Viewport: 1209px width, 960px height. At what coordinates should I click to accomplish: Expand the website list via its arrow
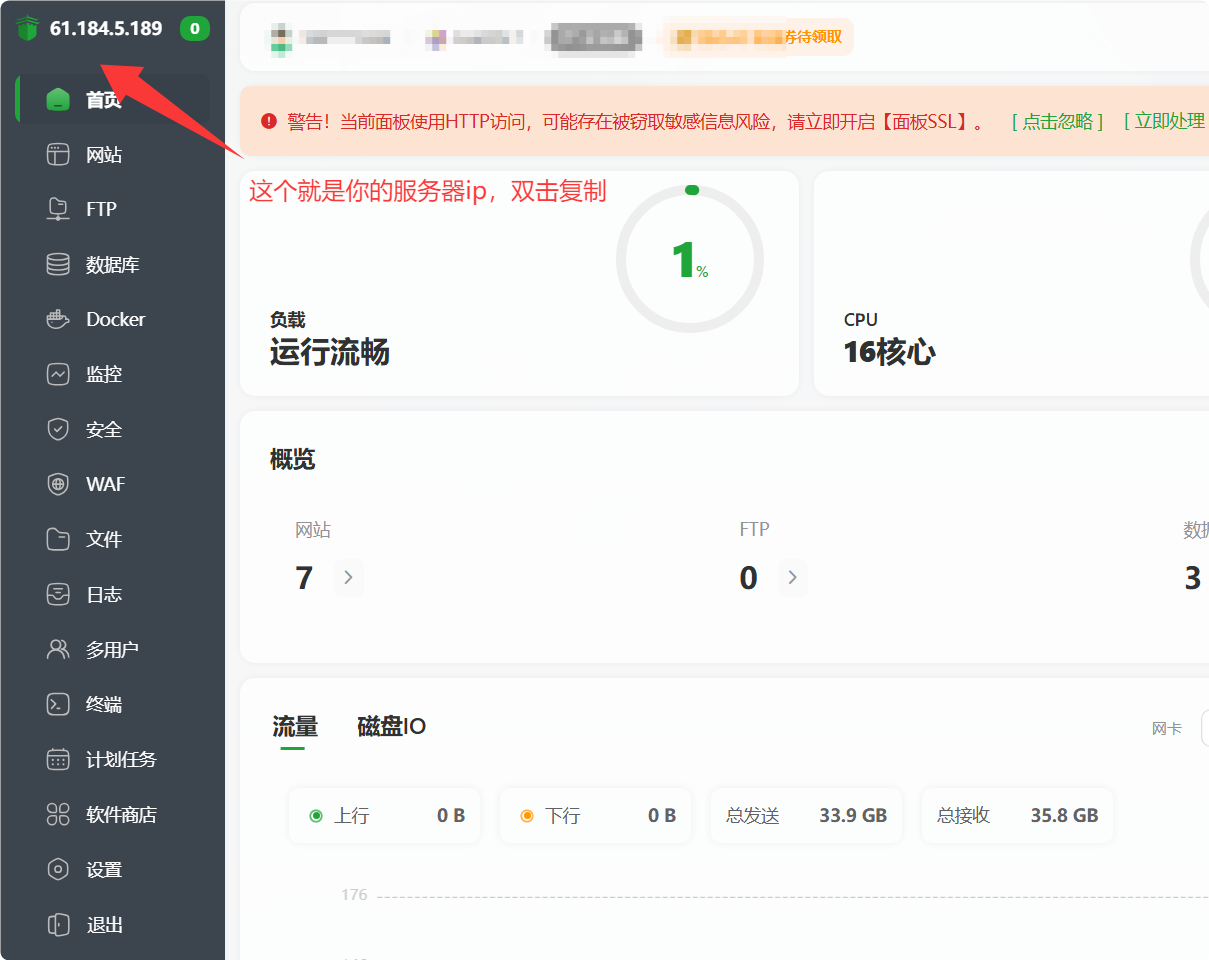(349, 577)
